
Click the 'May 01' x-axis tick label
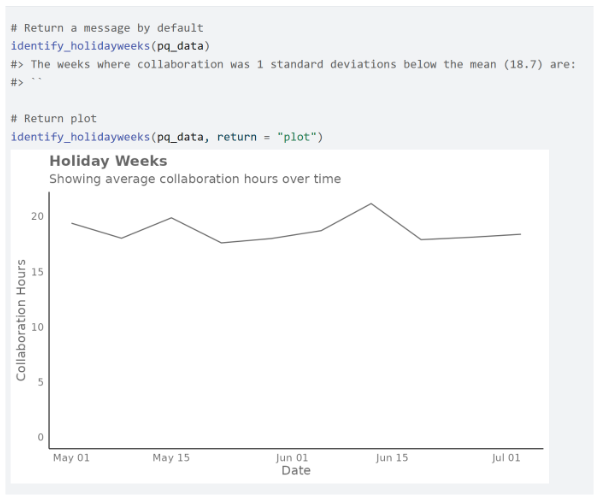click(71, 458)
